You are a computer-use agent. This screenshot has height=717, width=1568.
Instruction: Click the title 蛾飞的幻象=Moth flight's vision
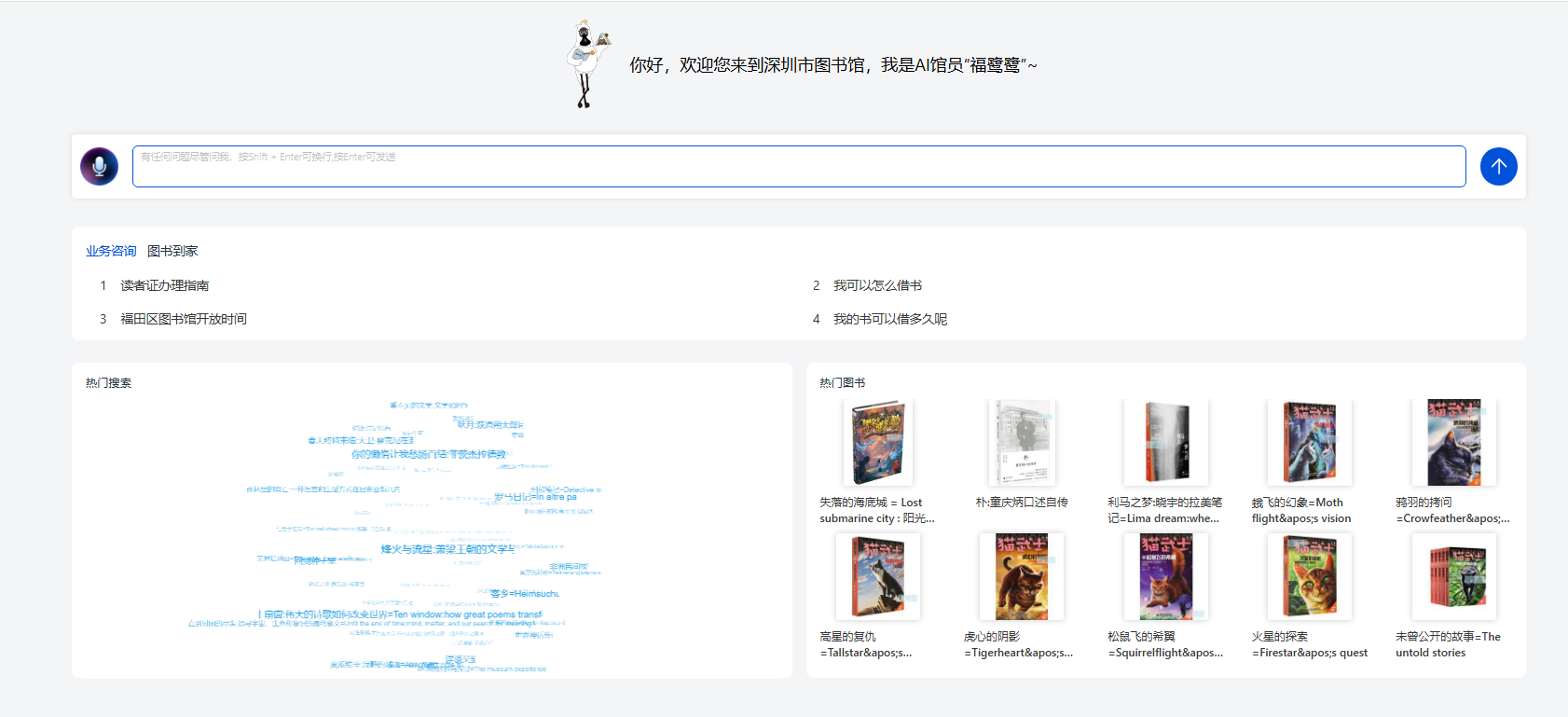(1301, 510)
